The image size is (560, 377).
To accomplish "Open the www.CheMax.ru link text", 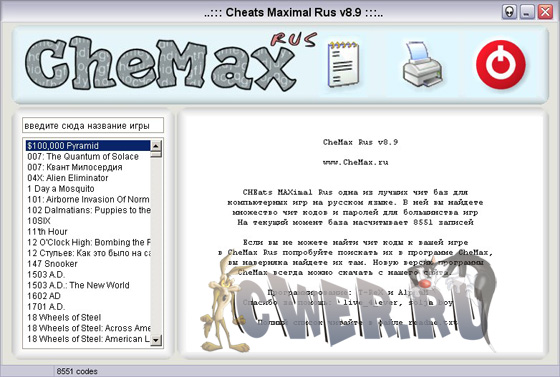I will click(x=356, y=162).
